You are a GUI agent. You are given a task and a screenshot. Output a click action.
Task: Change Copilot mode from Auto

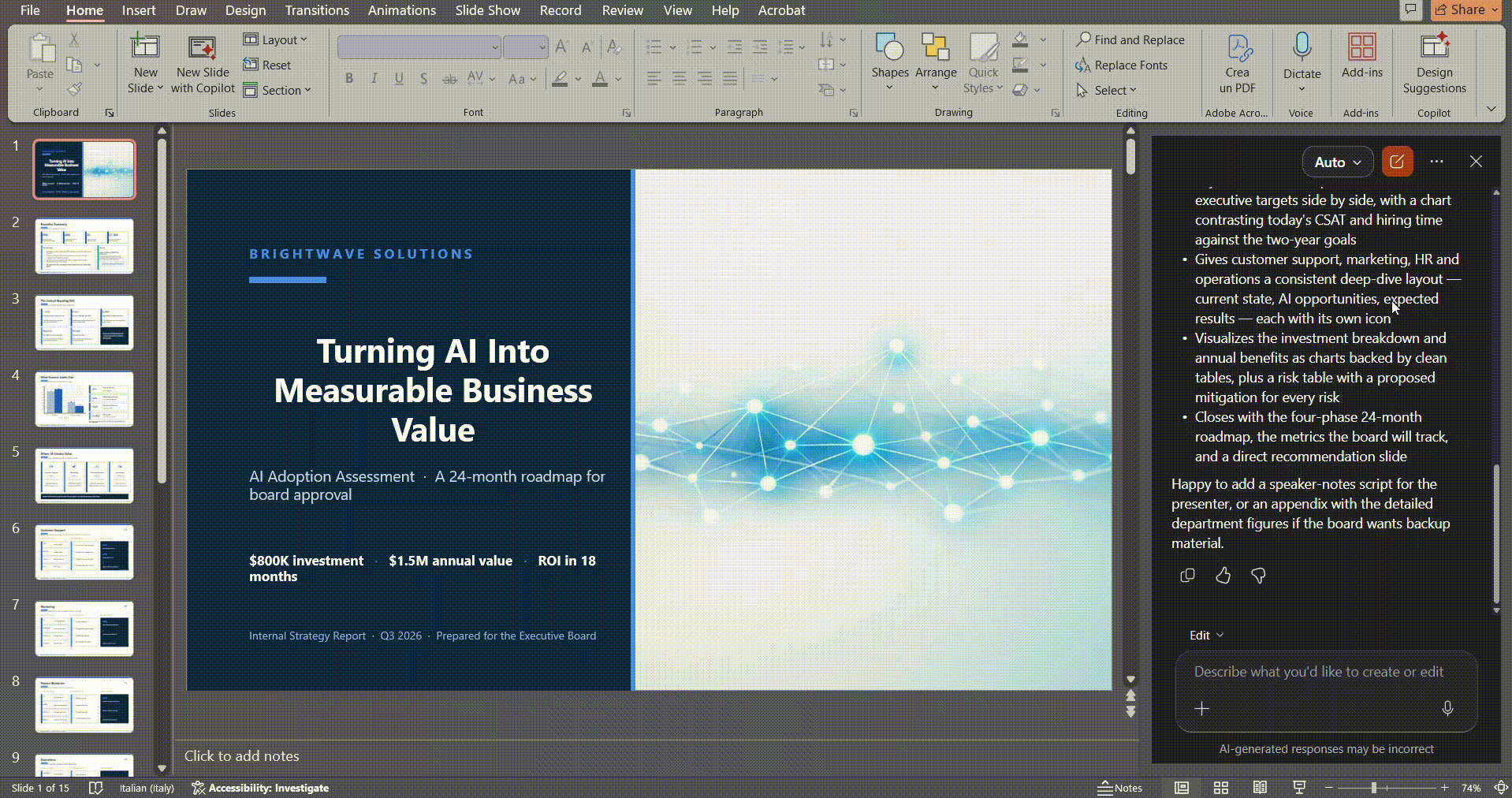[1338, 162]
